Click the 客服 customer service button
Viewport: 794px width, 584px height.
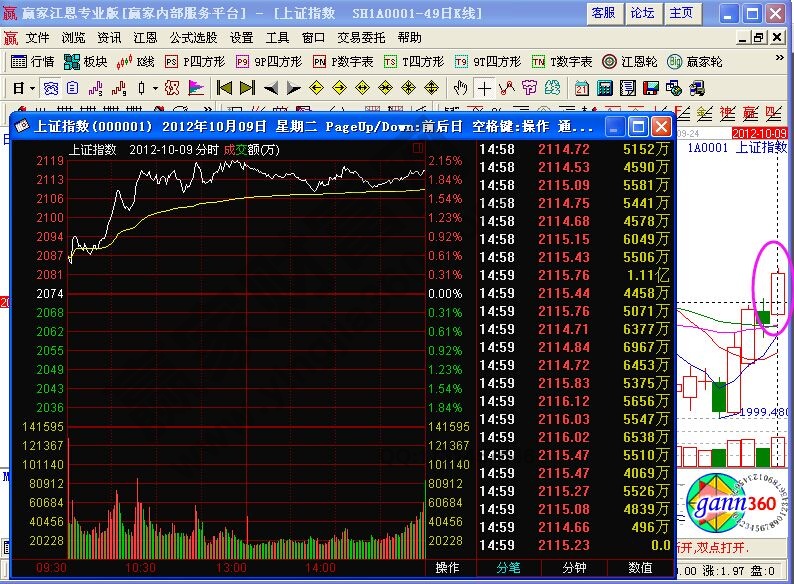603,13
